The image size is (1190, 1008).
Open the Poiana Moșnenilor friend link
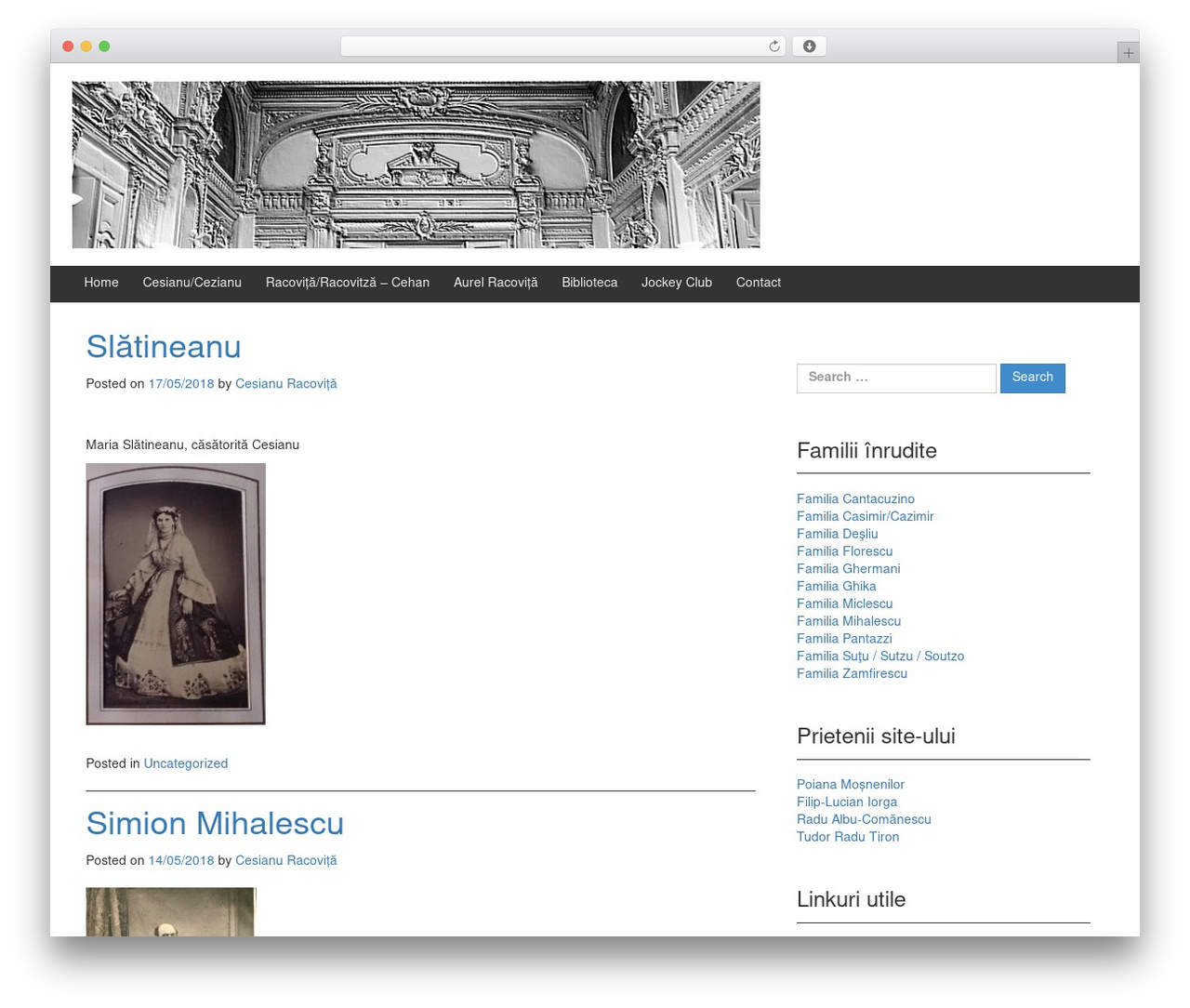point(851,786)
